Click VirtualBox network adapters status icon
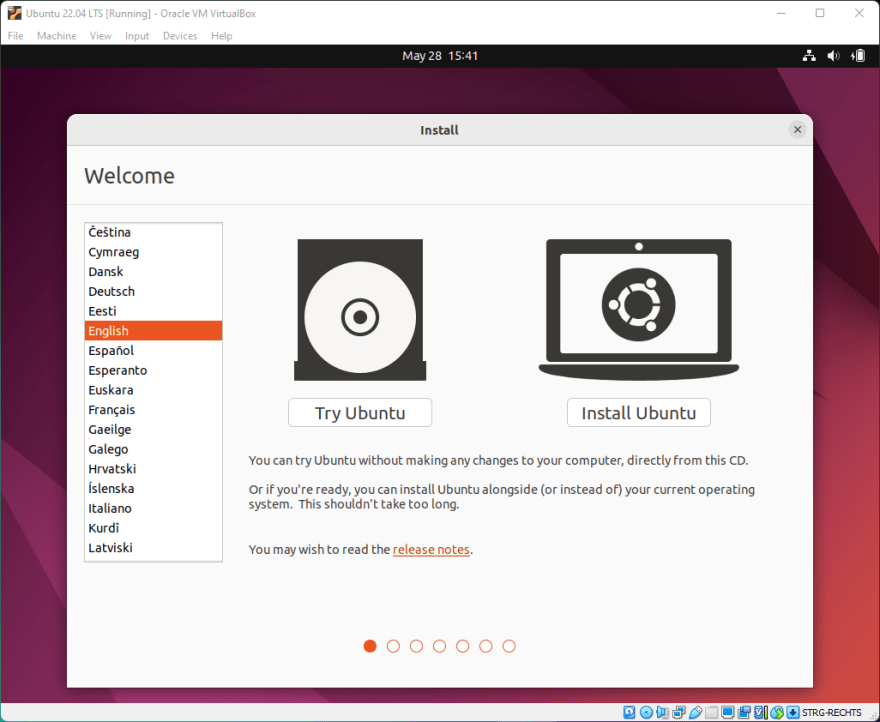880x722 pixels. point(679,712)
